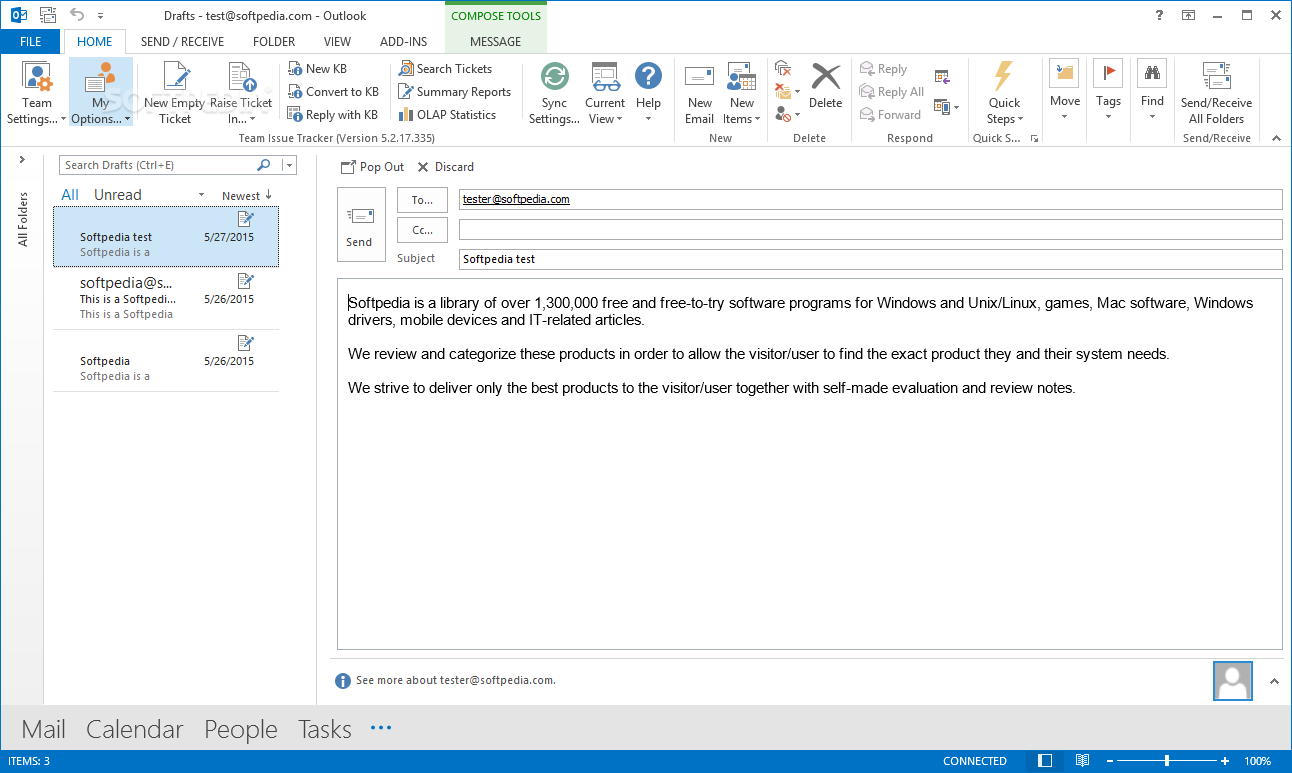Switch to the ADD-INS tab
Viewport: 1292px width, 773px height.
click(x=404, y=42)
